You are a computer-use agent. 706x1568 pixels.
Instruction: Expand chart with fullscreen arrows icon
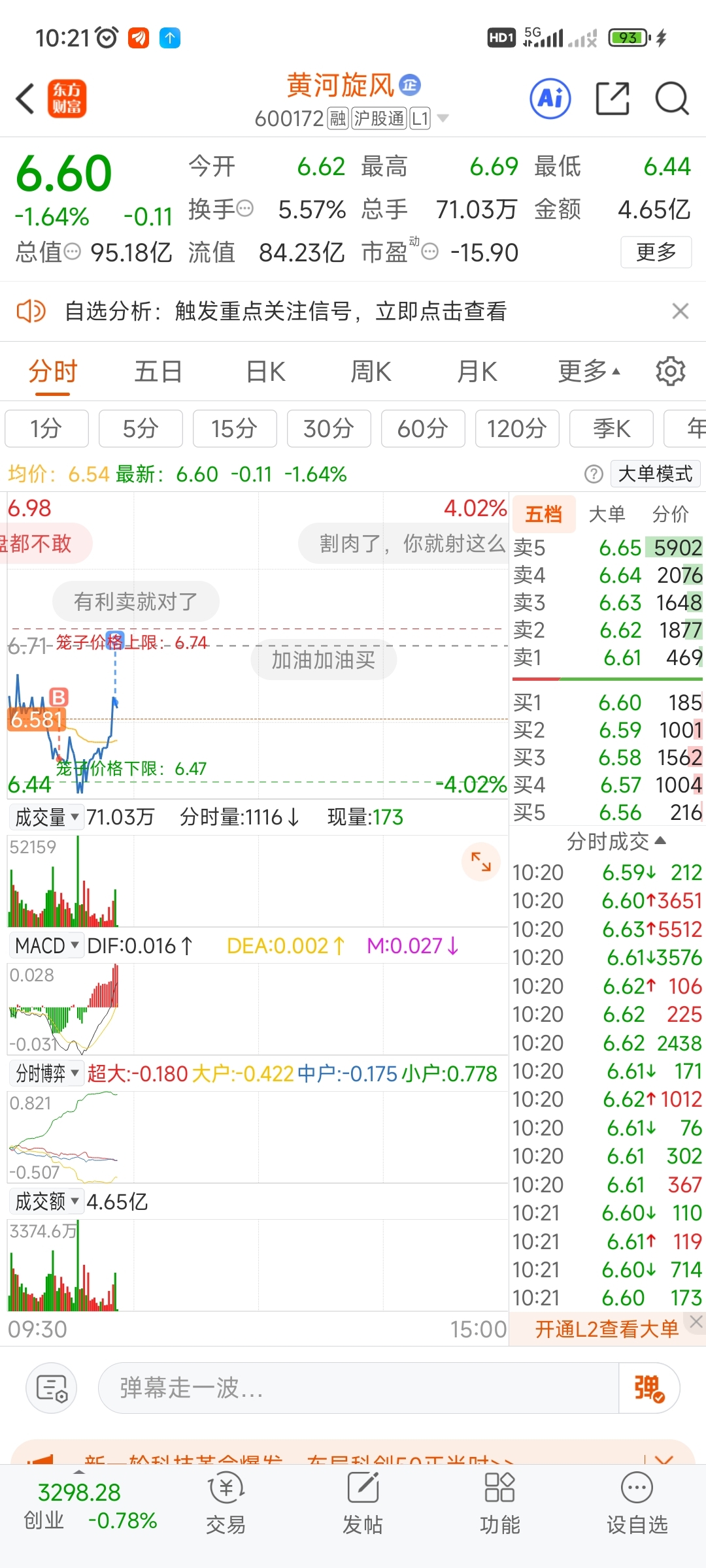coord(481,862)
